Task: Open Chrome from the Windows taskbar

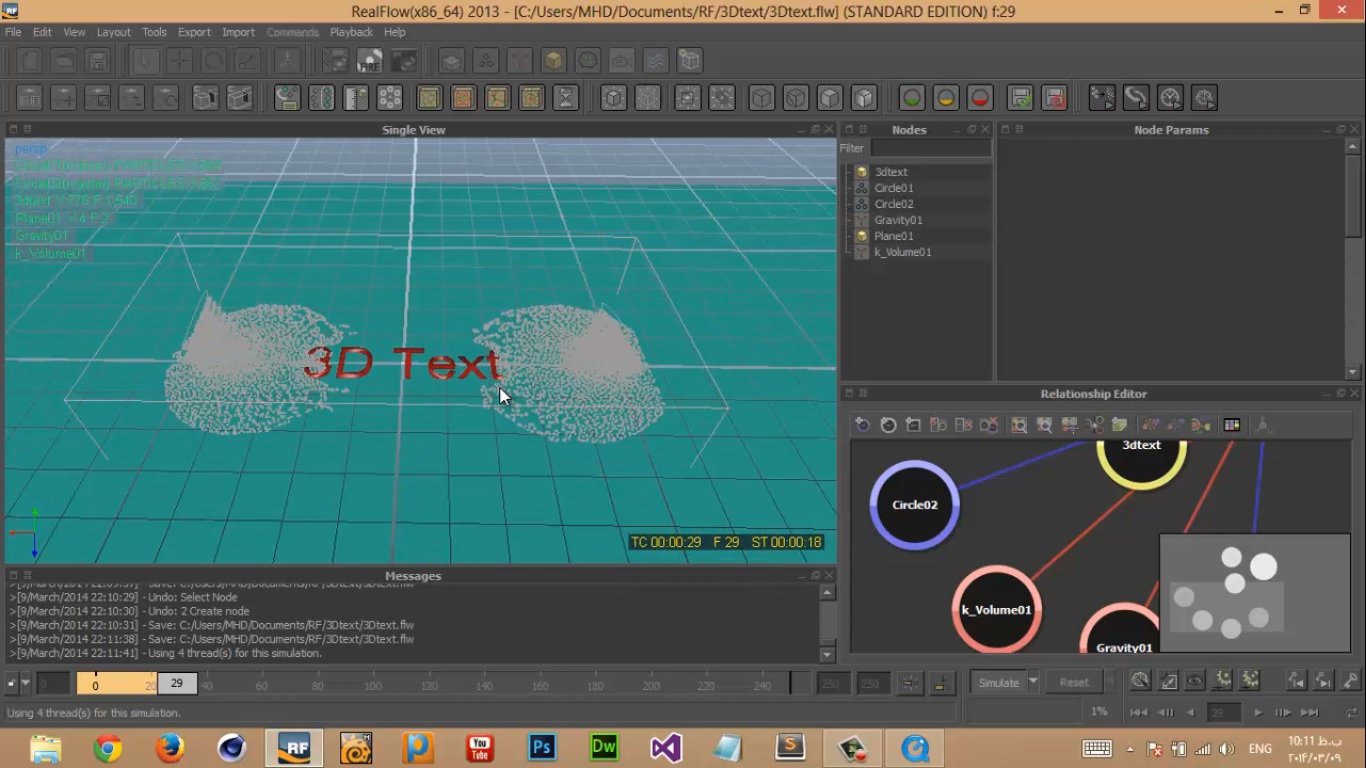Action: point(108,747)
